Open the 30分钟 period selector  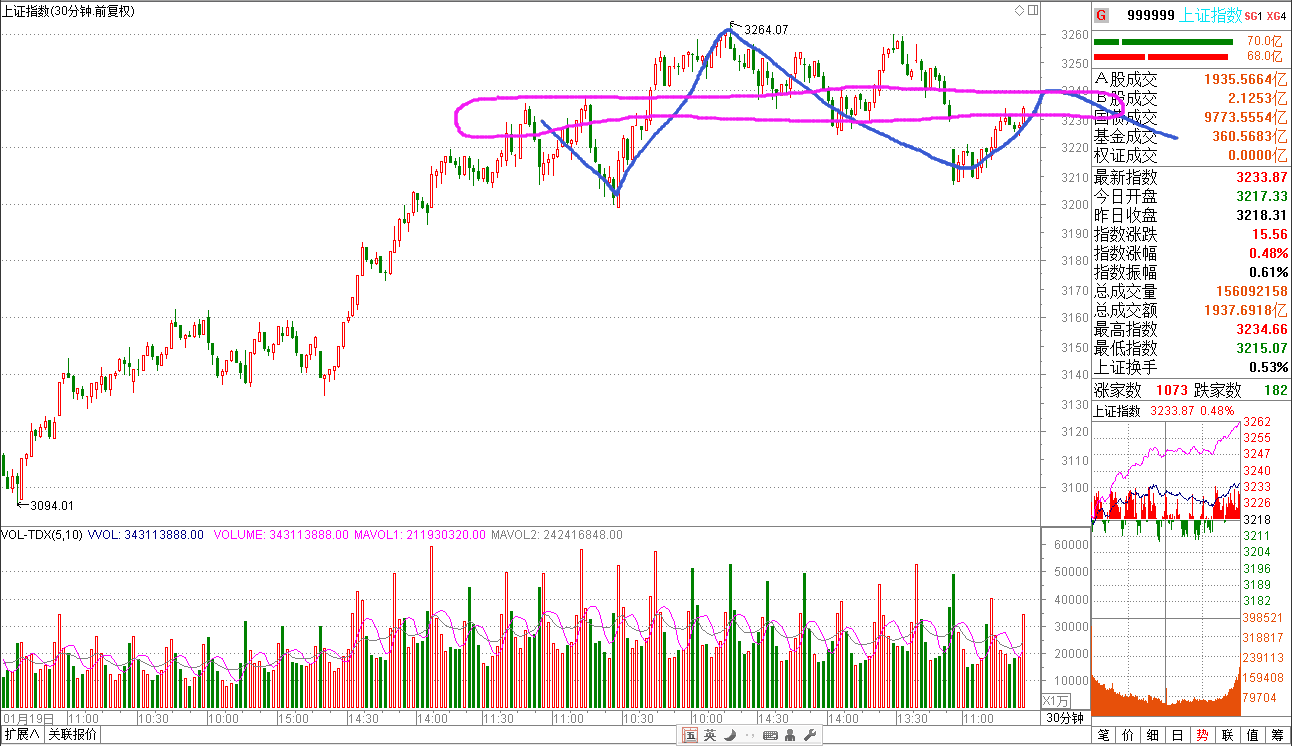tap(1065, 718)
